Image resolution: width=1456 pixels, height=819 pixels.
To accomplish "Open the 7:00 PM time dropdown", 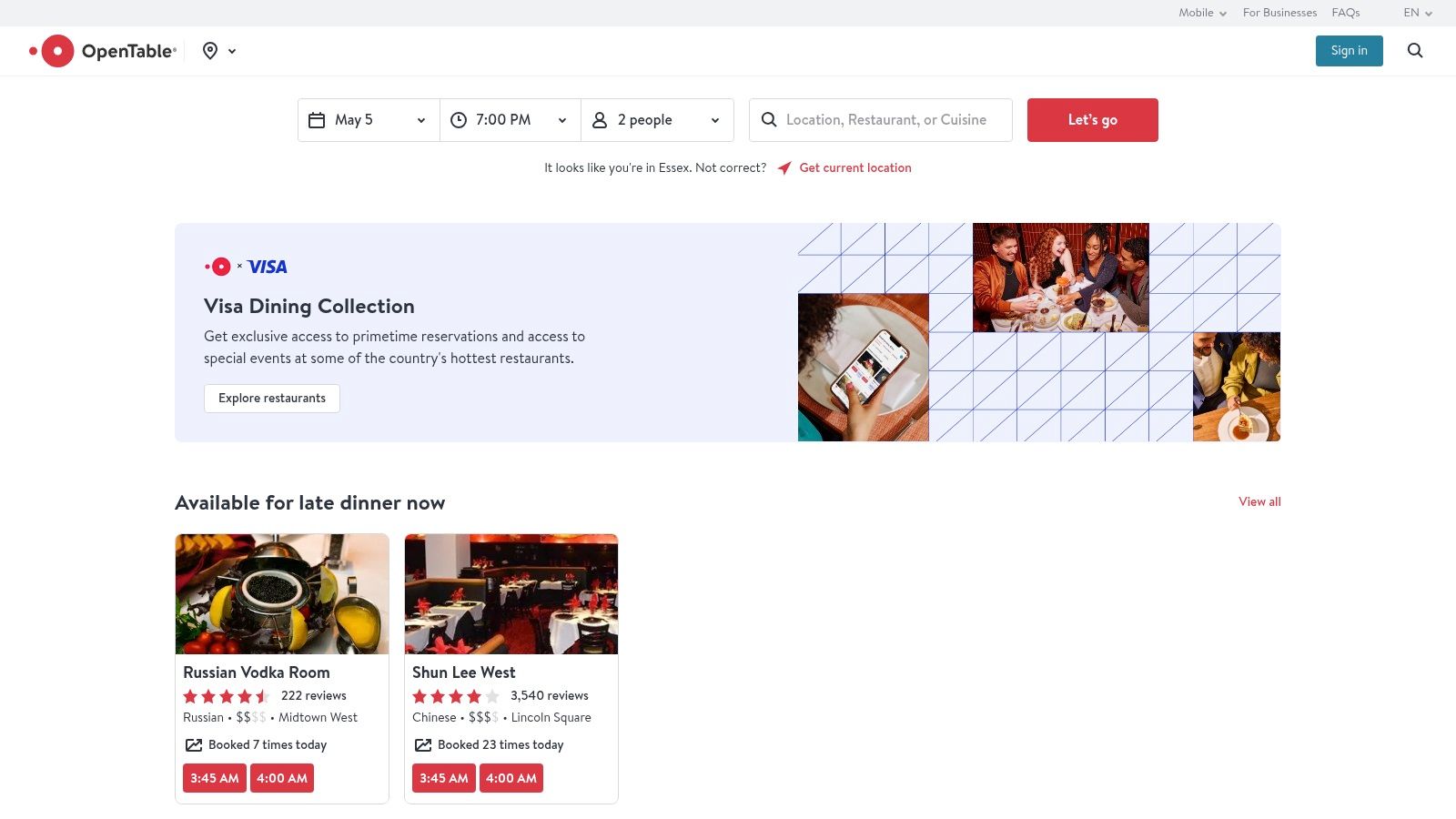I will pyautogui.click(x=511, y=120).
